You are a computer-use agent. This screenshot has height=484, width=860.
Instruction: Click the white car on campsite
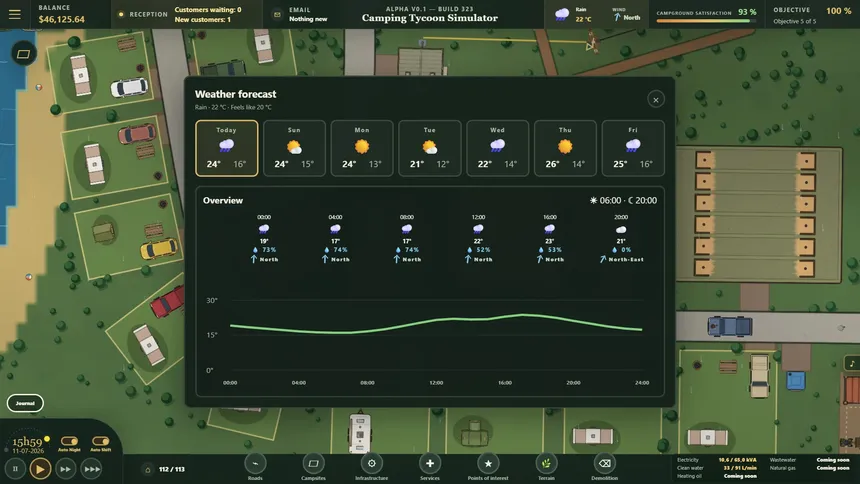(x=129, y=87)
